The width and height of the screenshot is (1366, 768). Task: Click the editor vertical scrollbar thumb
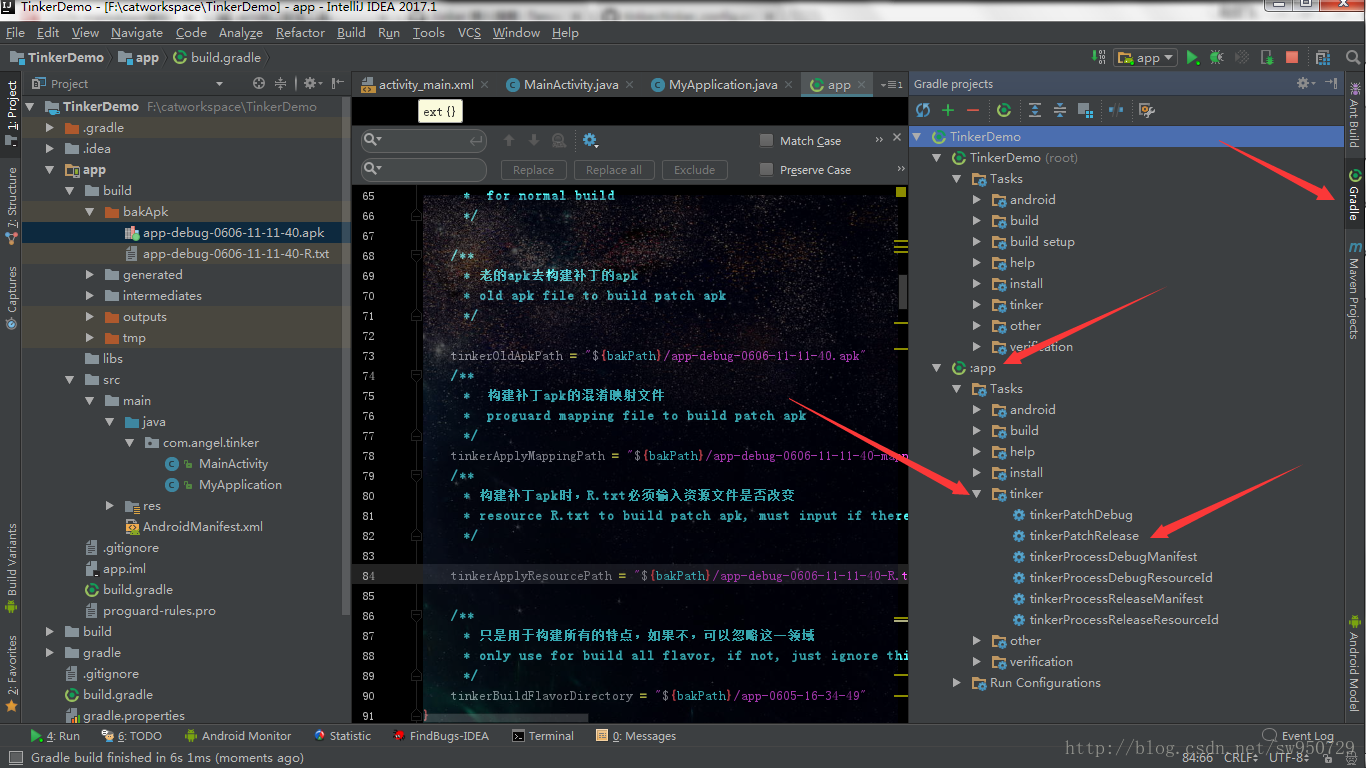point(903,291)
